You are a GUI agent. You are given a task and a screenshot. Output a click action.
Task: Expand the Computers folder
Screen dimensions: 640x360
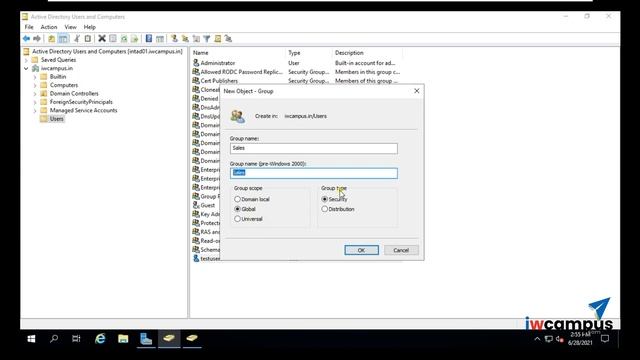click(35, 85)
